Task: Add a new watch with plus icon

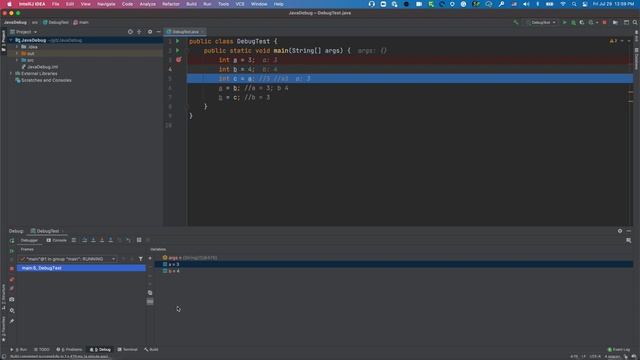Action: point(150,258)
